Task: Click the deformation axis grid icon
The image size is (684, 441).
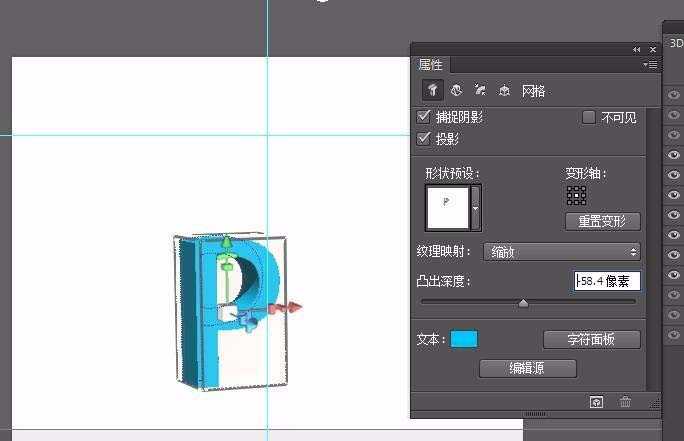Action: [576, 194]
